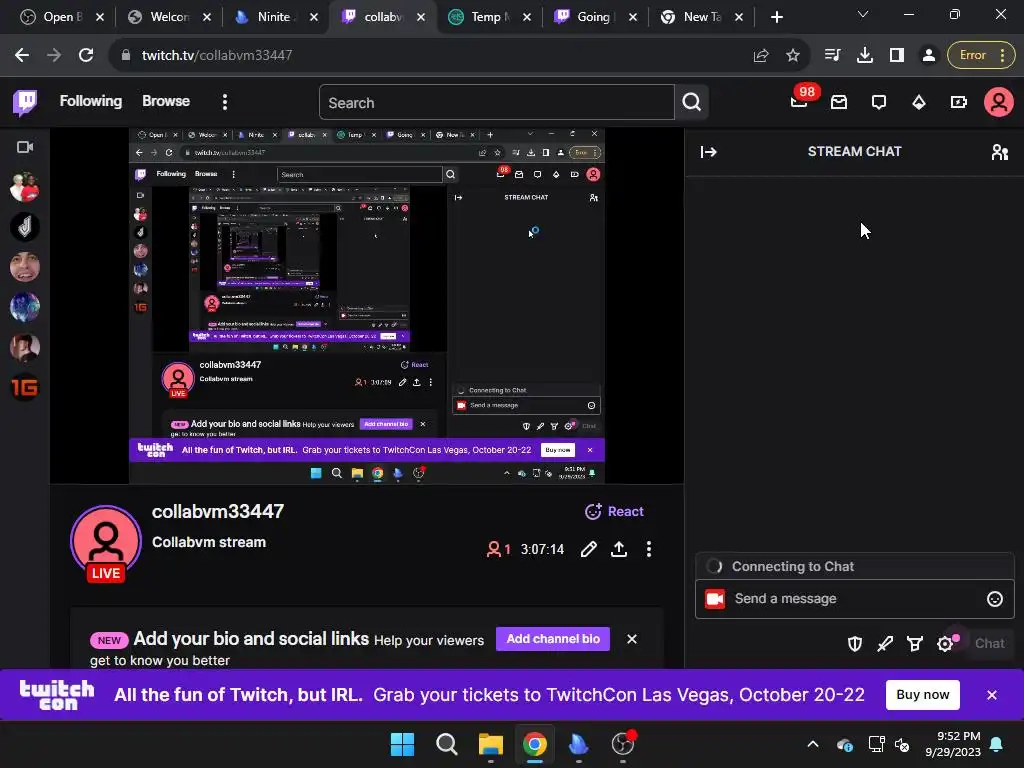Click the channel points rewards icon under chat

(x=915, y=644)
